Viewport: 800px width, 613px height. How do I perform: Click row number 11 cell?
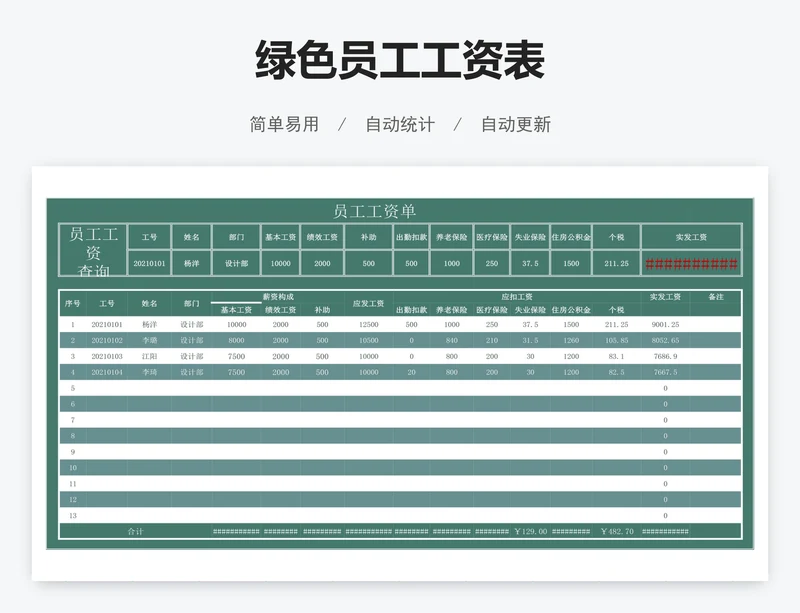point(72,483)
